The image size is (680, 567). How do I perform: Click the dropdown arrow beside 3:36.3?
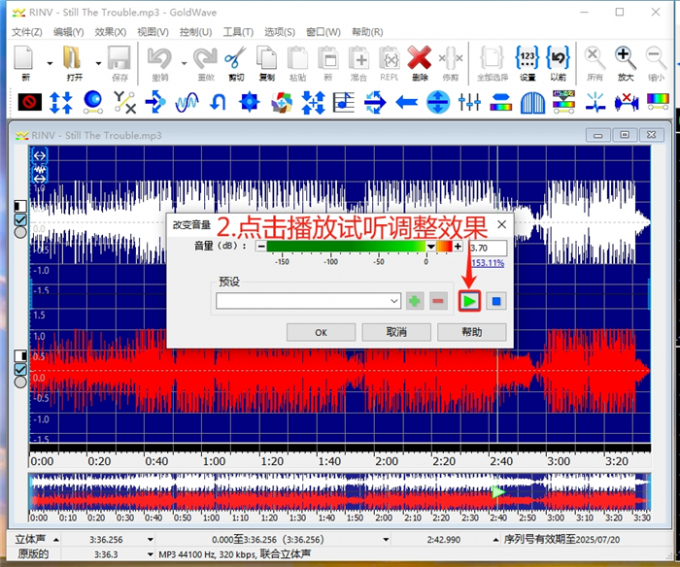(x=150, y=554)
